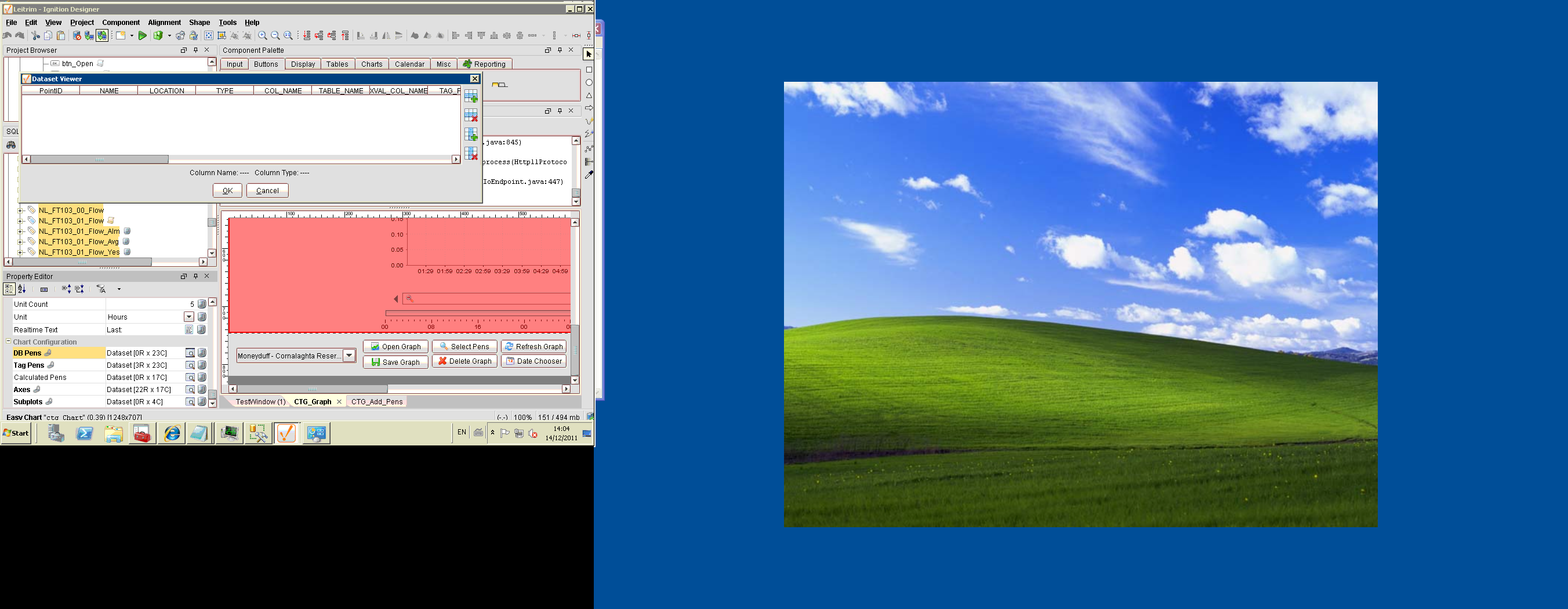The image size is (1568, 609).
Task: Open binding icon for Subplots property
Action: point(201,402)
